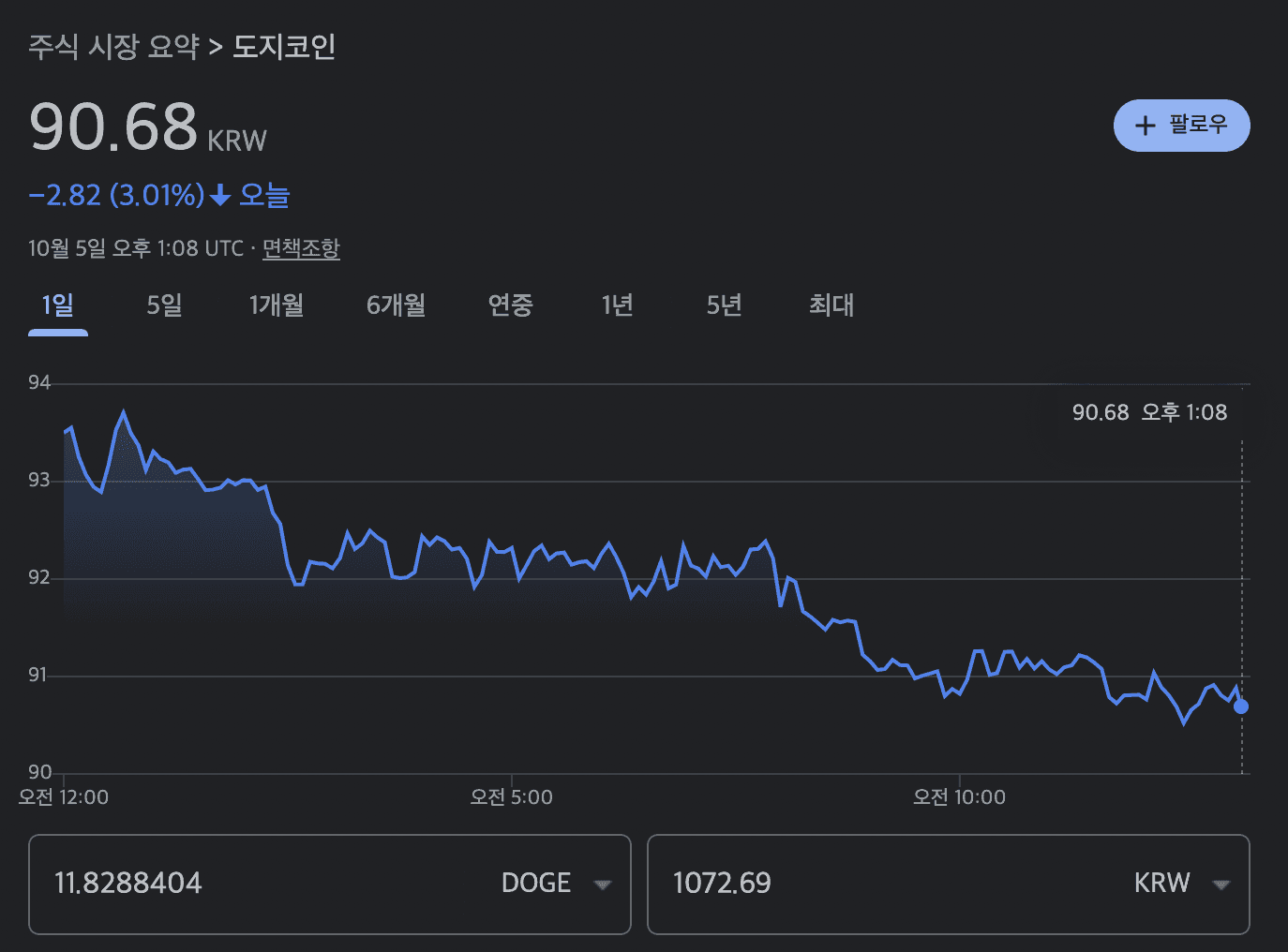Follow Dogecoin with the 팔로우 button

click(x=1181, y=126)
